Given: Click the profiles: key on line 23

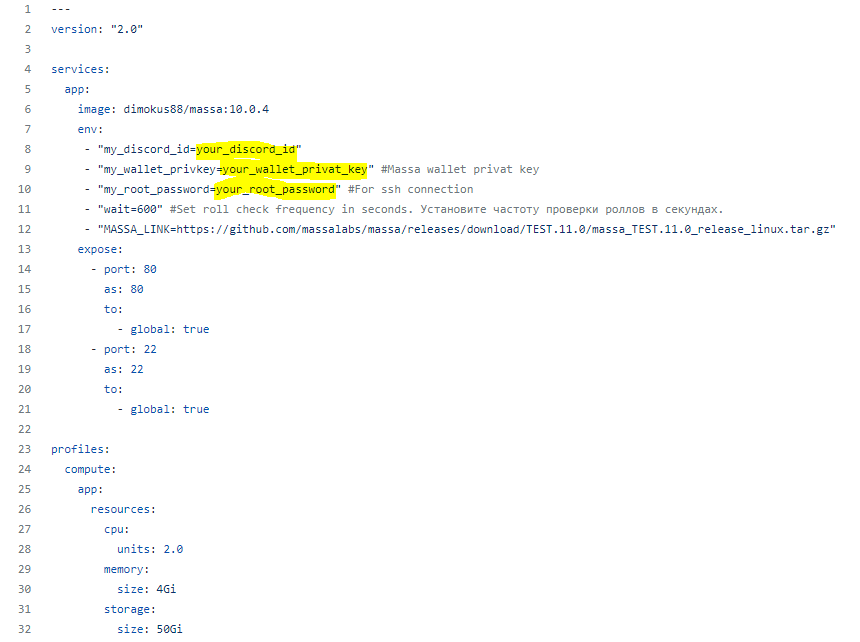Looking at the screenshot, I should click(x=80, y=450).
